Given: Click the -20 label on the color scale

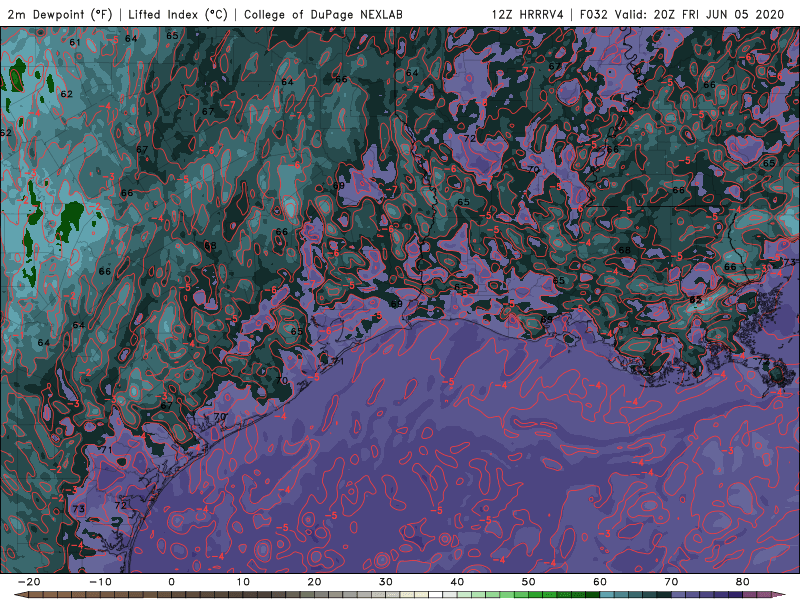Looking at the screenshot, I should 29,582.
